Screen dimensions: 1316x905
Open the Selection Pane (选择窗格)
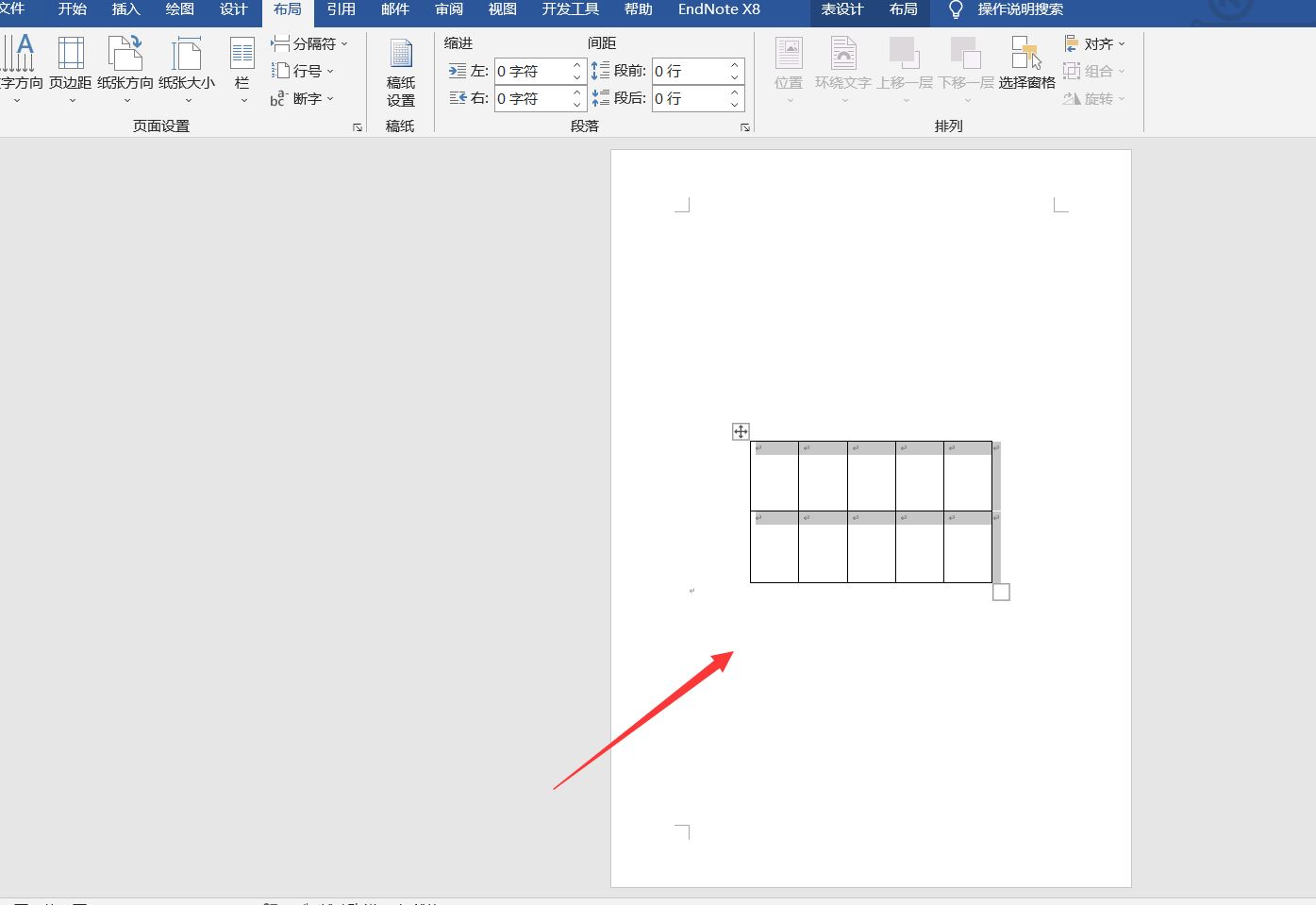1026,63
